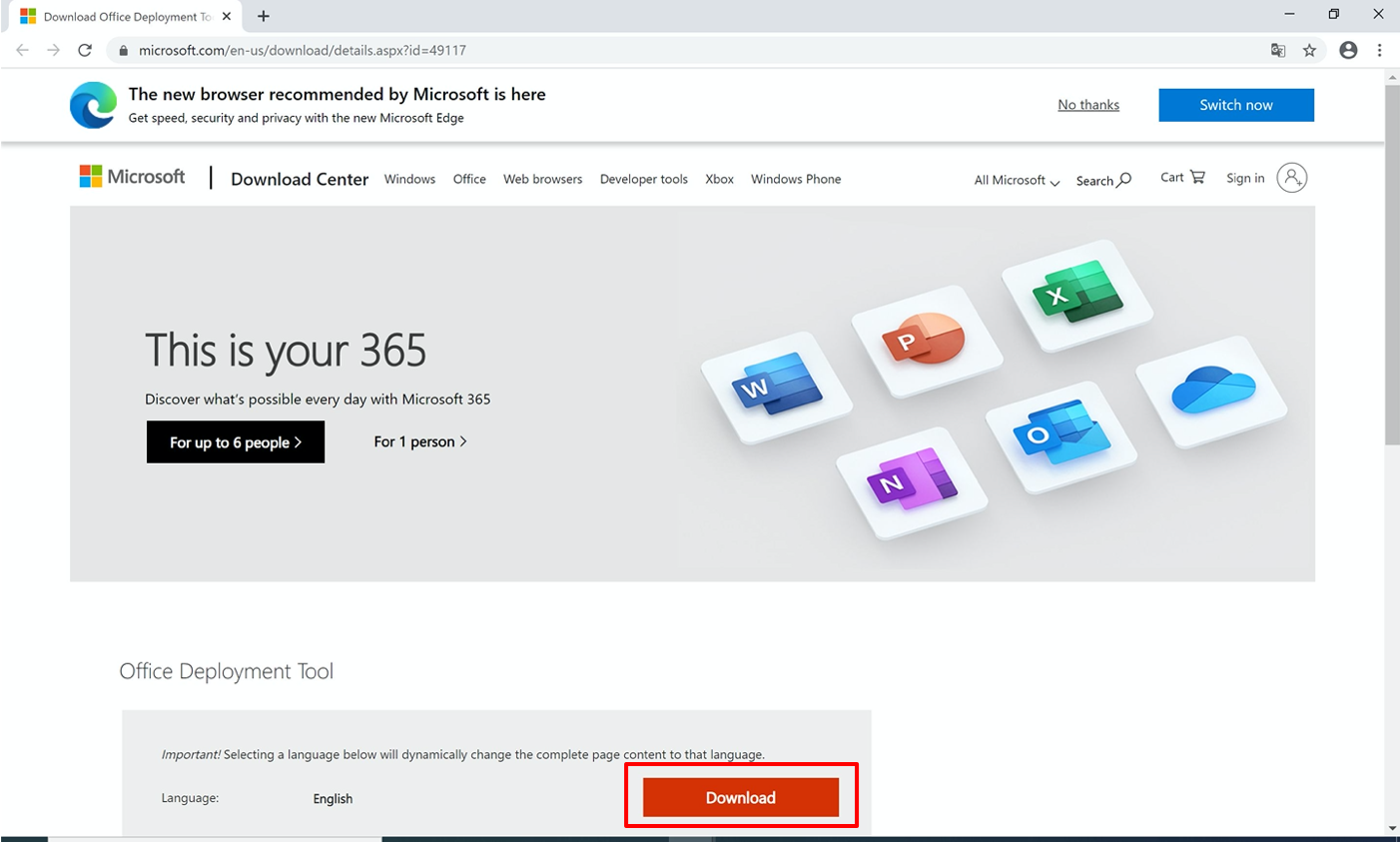1400x842 pixels.
Task: Click the OneNote app tile
Action: pos(912,483)
